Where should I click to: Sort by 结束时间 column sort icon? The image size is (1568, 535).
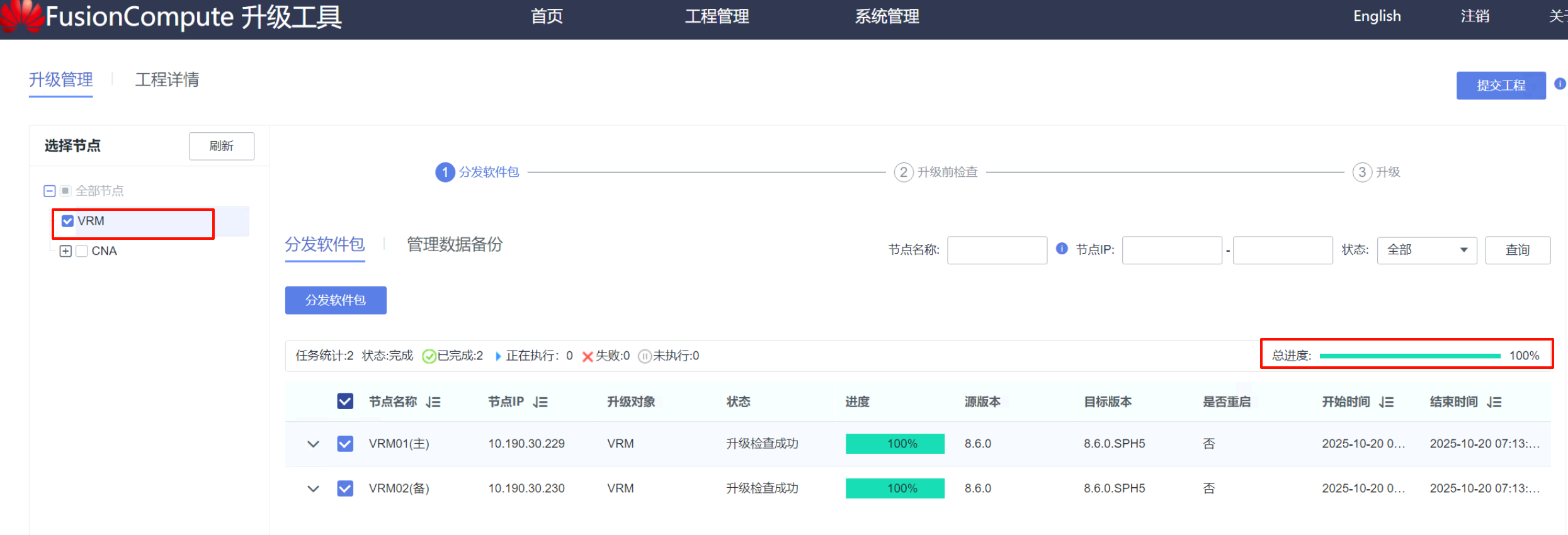pos(1494,402)
